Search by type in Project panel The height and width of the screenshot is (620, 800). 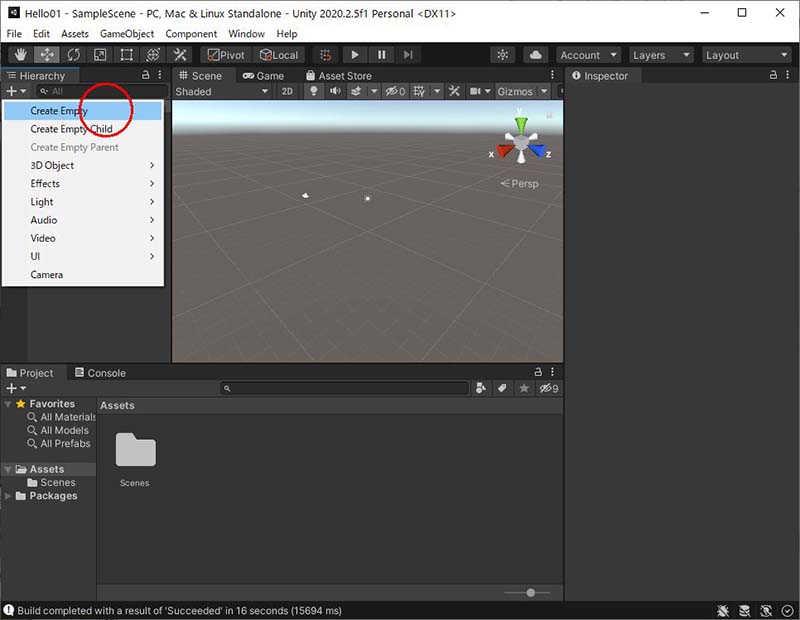click(481, 388)
